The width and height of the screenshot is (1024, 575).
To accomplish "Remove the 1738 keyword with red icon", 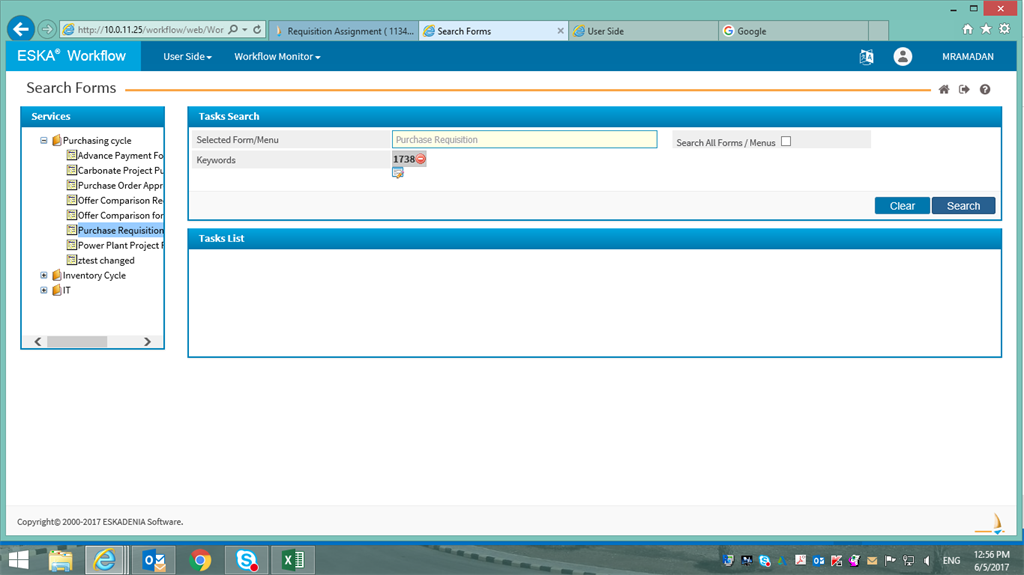I will pyautogui.click(x=421, y=159).
